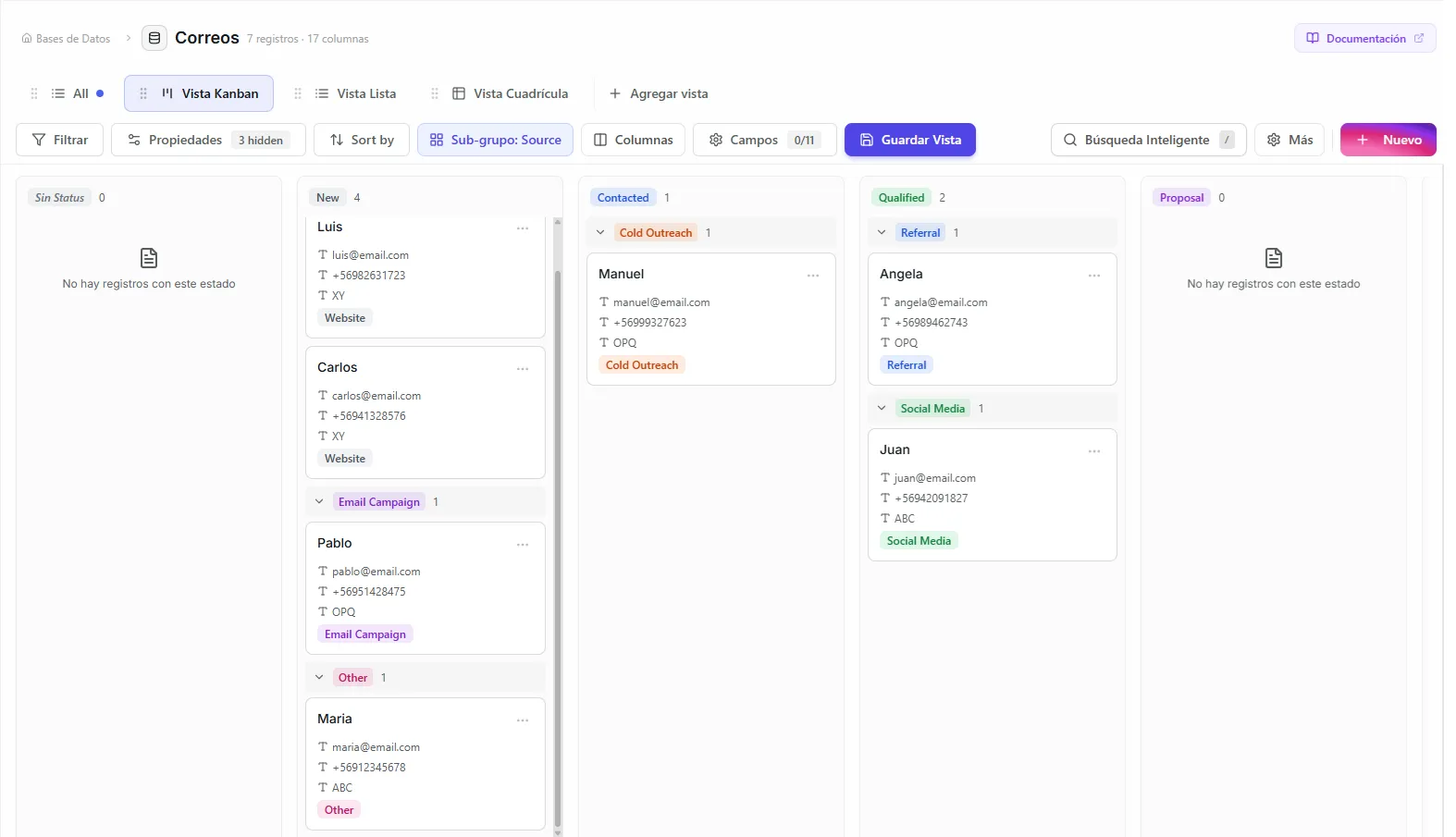Viewport: 1456px width, 837px height.
Task: Click the empty-state document icon in Proposal
Action: (1274, 257)
